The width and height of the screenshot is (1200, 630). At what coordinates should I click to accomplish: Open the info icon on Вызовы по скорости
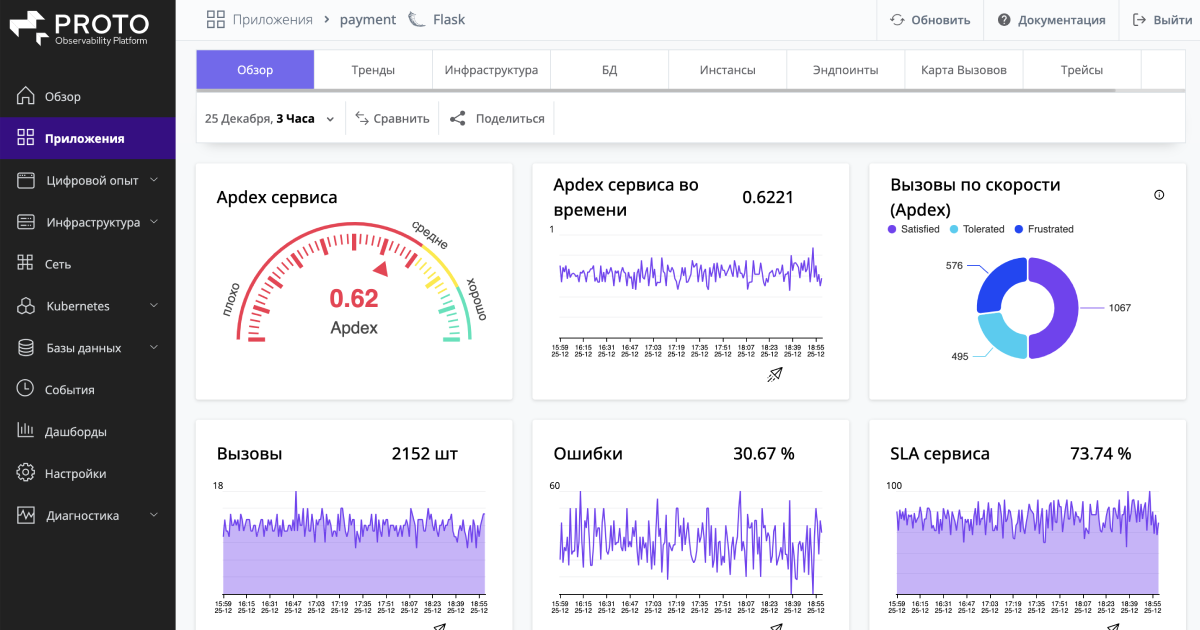(x=1159, y=196)
